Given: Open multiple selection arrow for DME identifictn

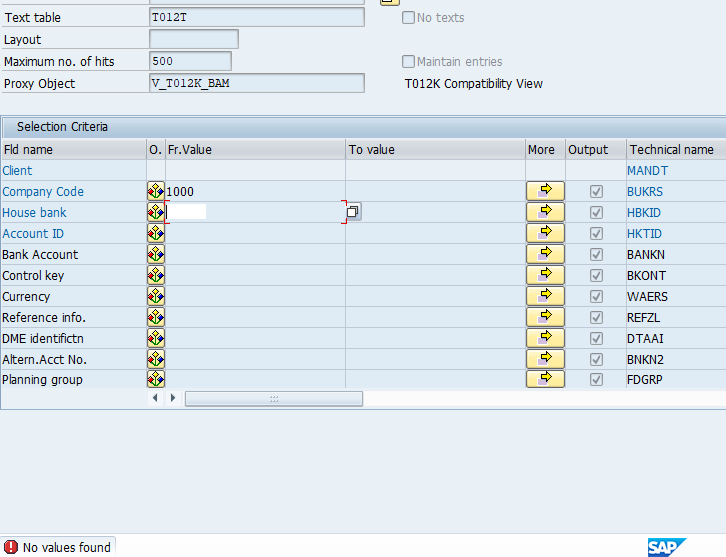Looking at the screenshot, I should [x=545, y=338].
